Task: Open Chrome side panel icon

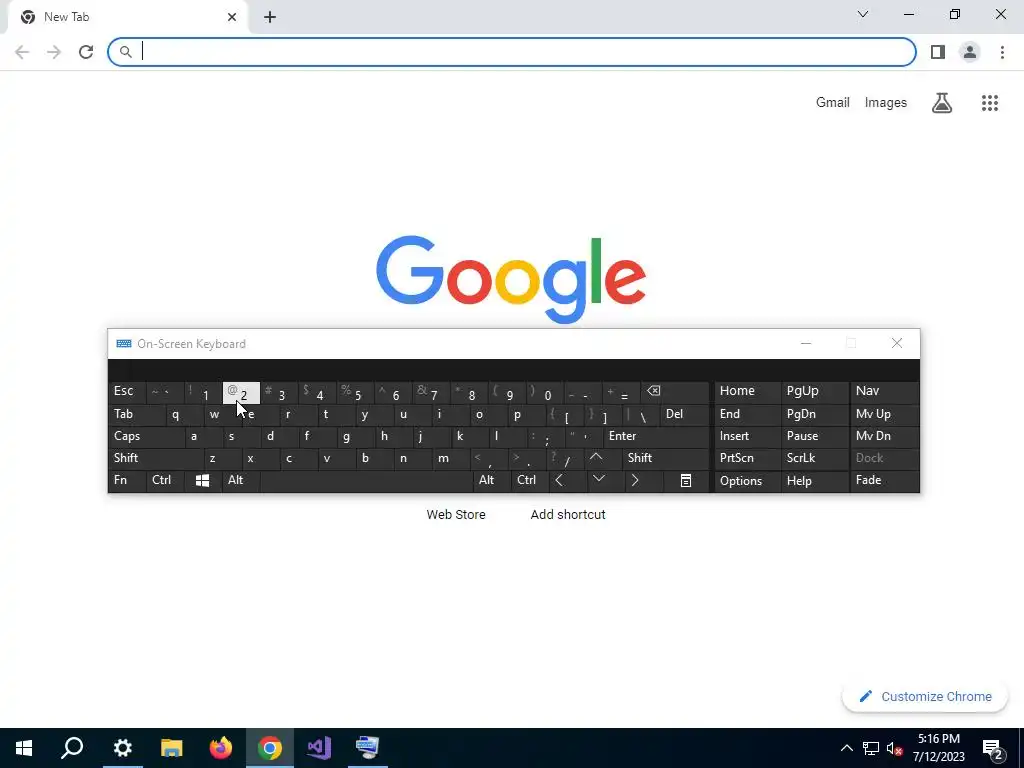Action: tap(938, 52)
